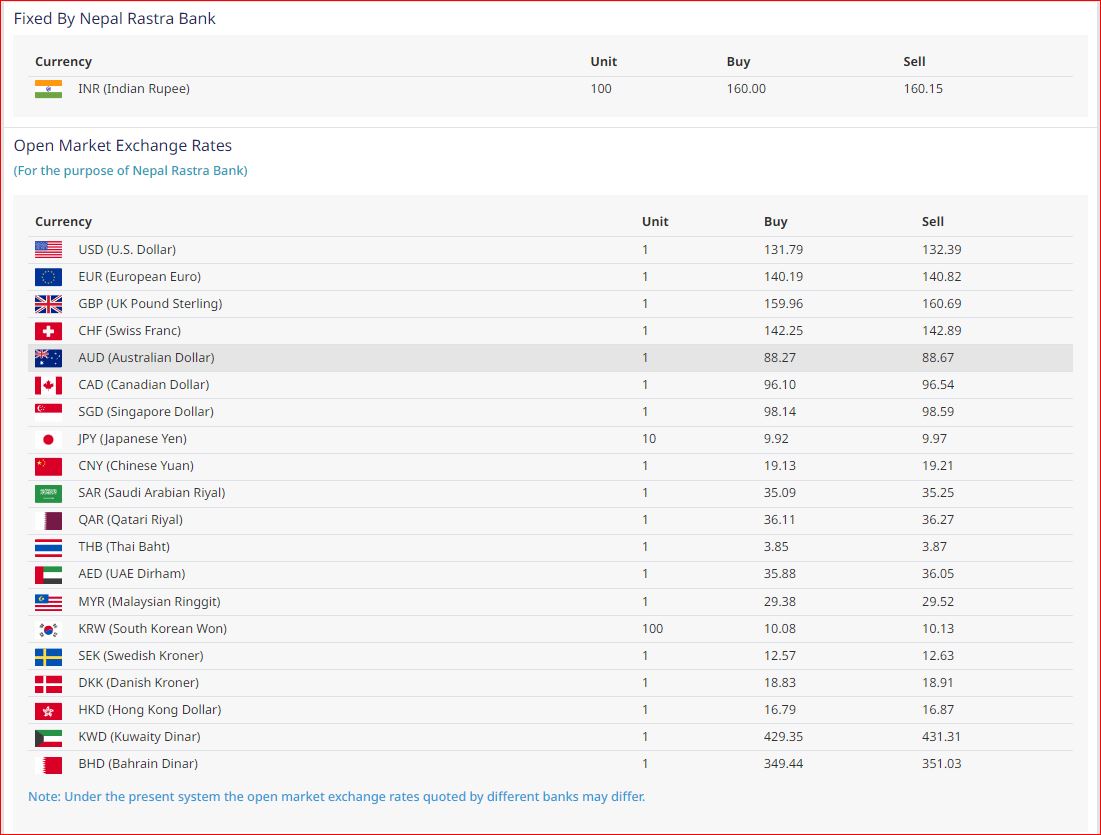Click the open market rates note text
Screen dimensions: 1101x835
[336, 797]
